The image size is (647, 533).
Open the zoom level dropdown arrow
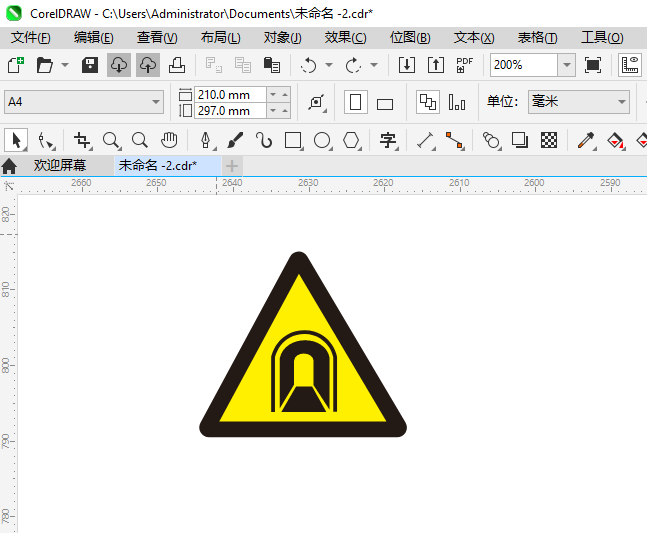(567, 65)
